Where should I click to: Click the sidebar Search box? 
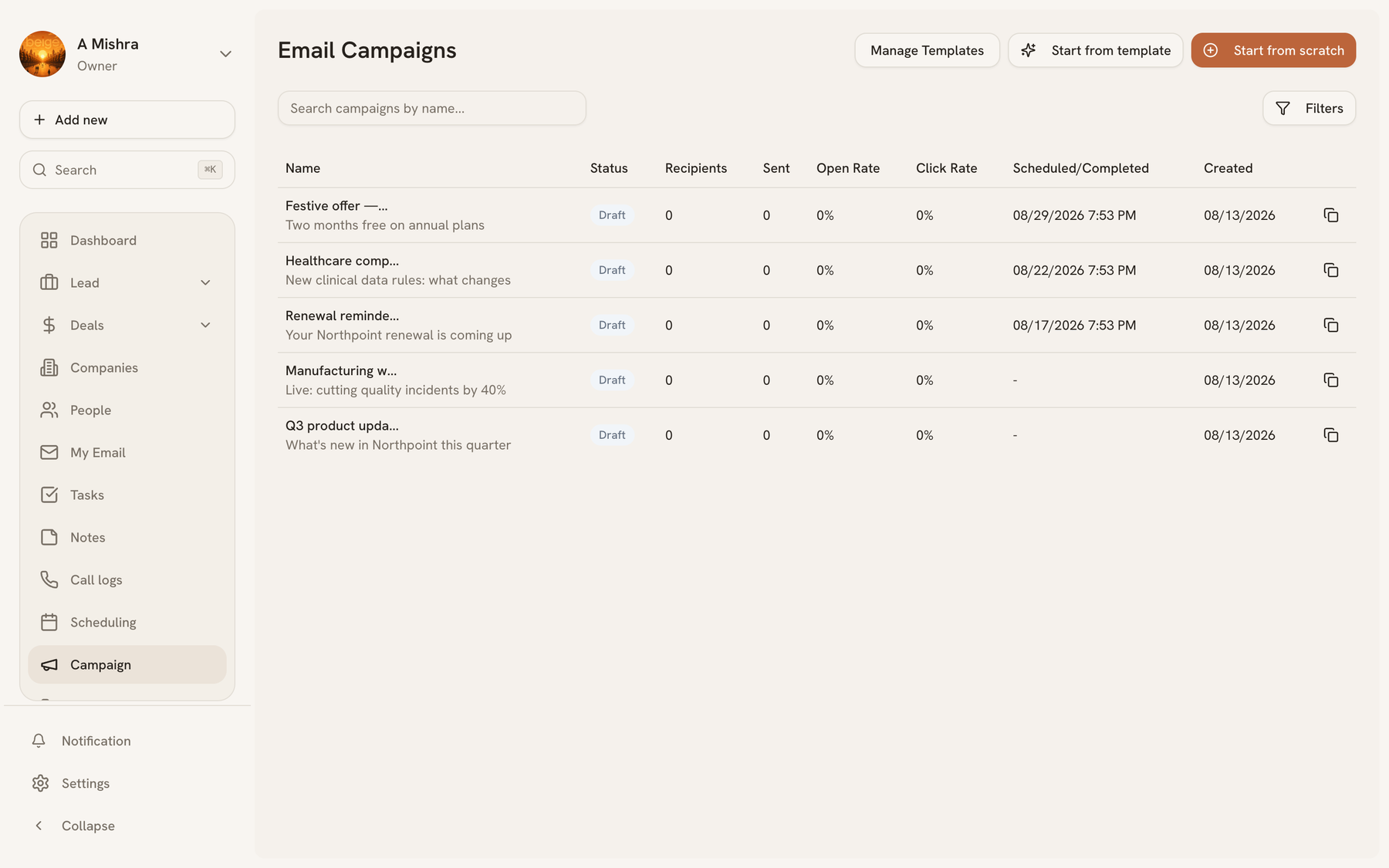click(127, 170)
